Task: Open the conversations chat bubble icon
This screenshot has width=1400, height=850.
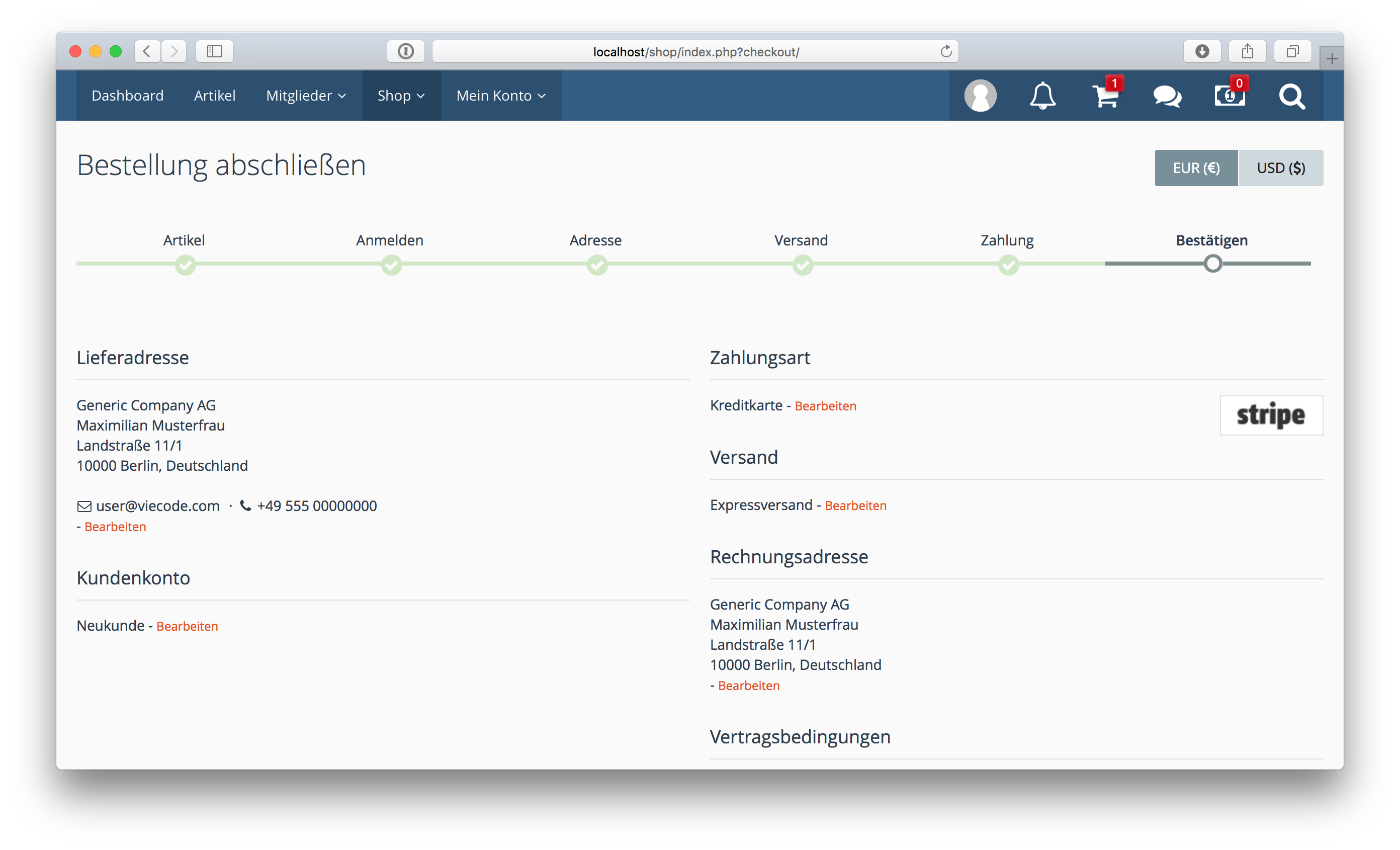Action: 1167,96
